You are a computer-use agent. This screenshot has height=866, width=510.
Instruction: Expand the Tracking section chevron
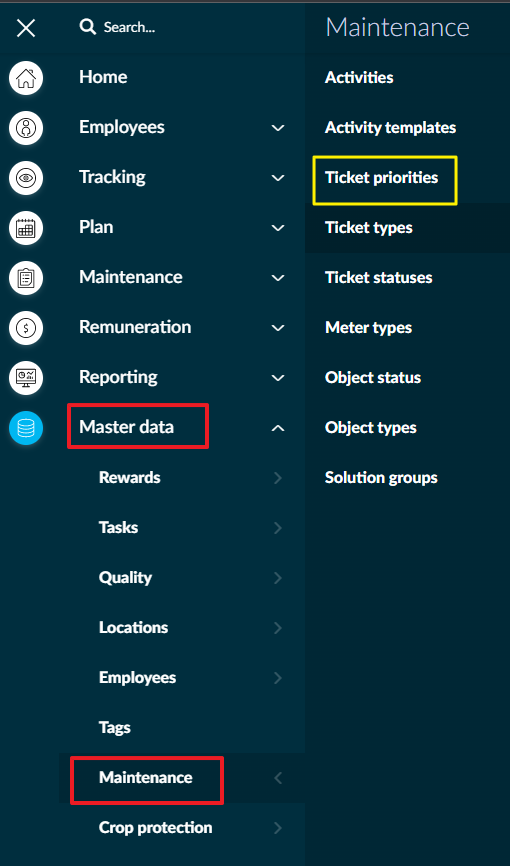[x=278, y=178]
